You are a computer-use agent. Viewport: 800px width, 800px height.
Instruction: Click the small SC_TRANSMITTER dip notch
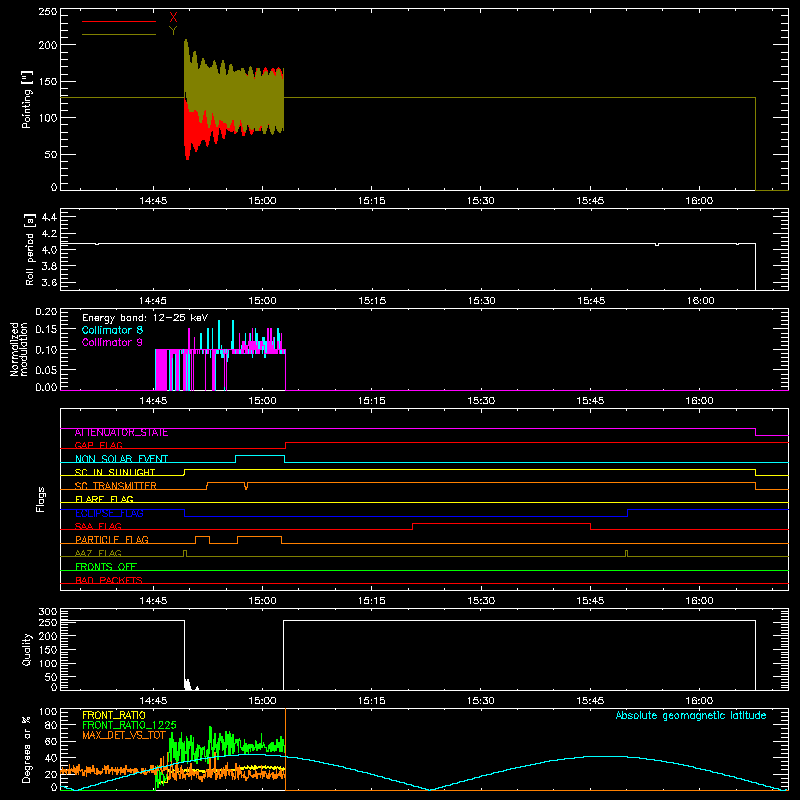pyautogui.click(x=246, y=486)
